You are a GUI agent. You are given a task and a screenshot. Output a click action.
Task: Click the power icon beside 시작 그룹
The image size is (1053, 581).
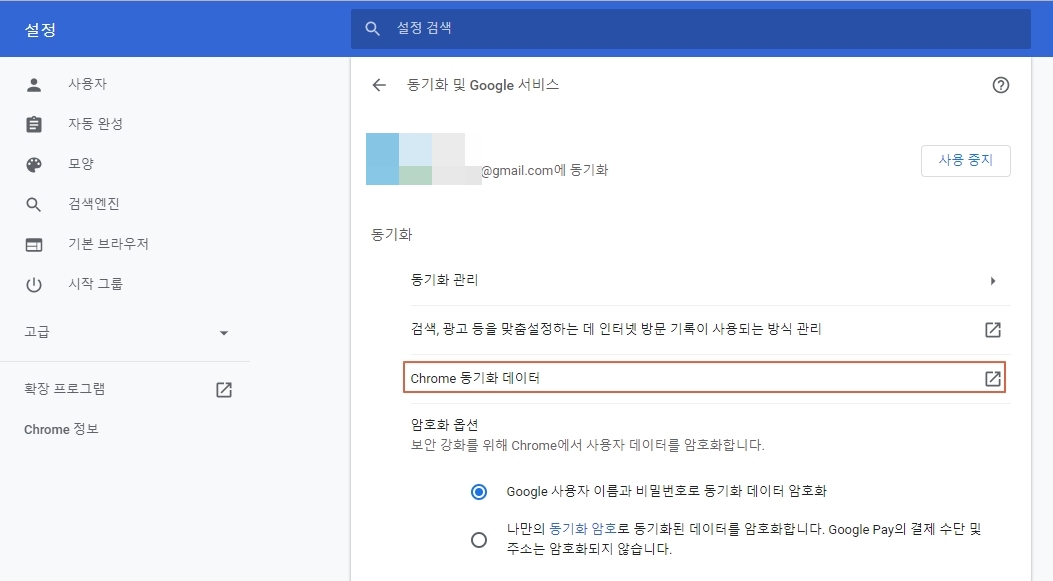click(34, 285)
